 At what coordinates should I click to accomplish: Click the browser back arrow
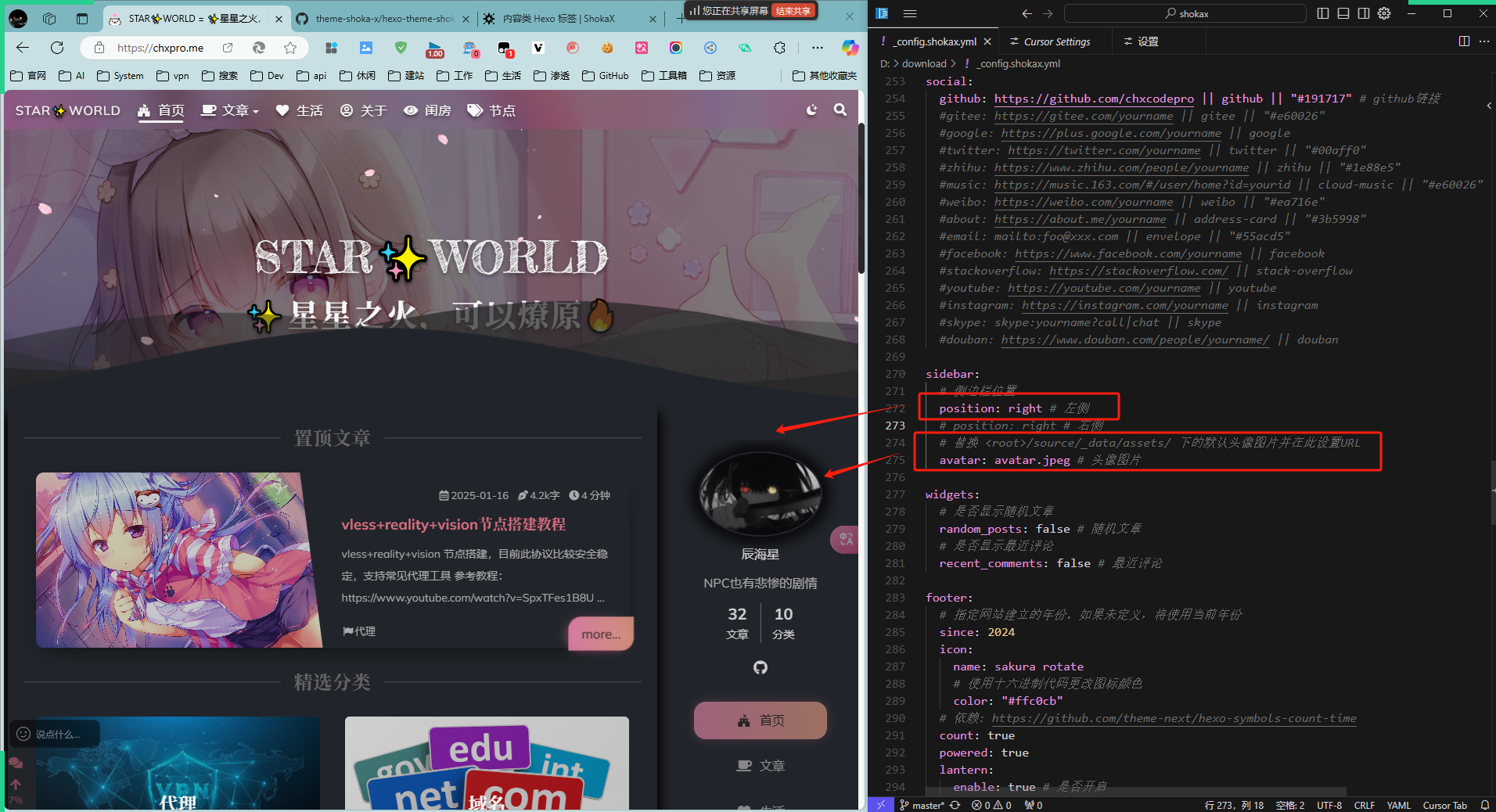(23, 48)
